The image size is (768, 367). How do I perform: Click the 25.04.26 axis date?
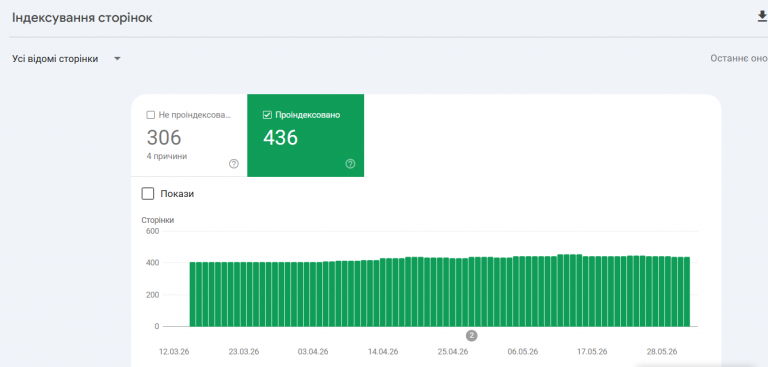453,352
